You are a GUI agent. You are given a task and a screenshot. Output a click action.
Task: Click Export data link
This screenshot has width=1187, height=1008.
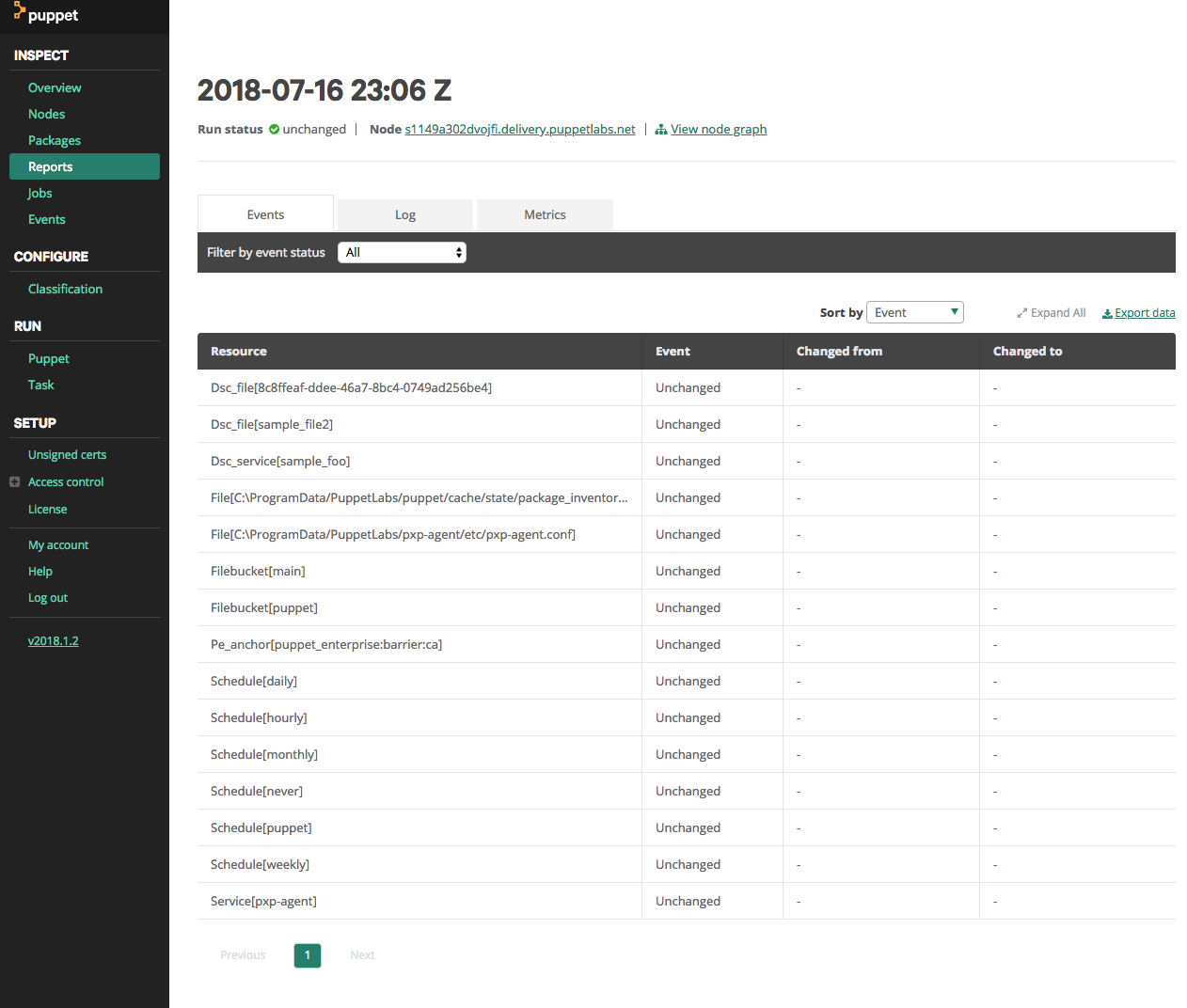click(x=1145, y=313)
